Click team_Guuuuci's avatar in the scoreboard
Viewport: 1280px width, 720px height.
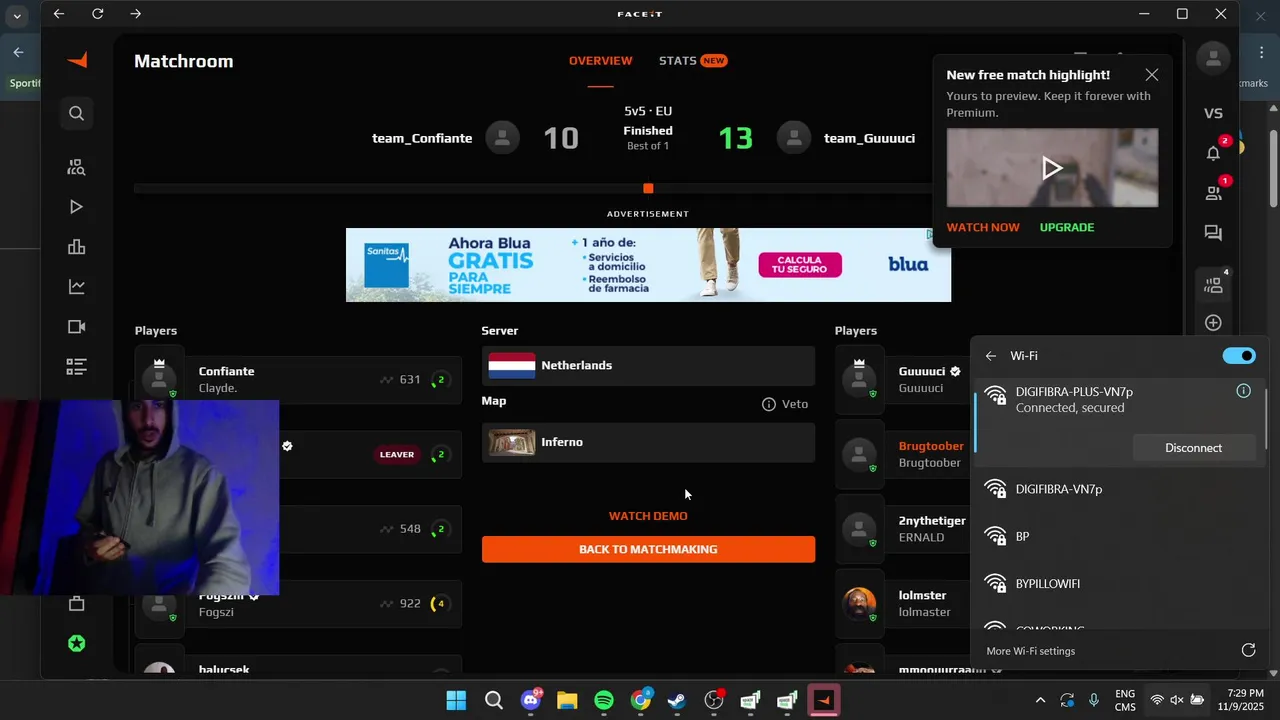click(x=794, y=138)
